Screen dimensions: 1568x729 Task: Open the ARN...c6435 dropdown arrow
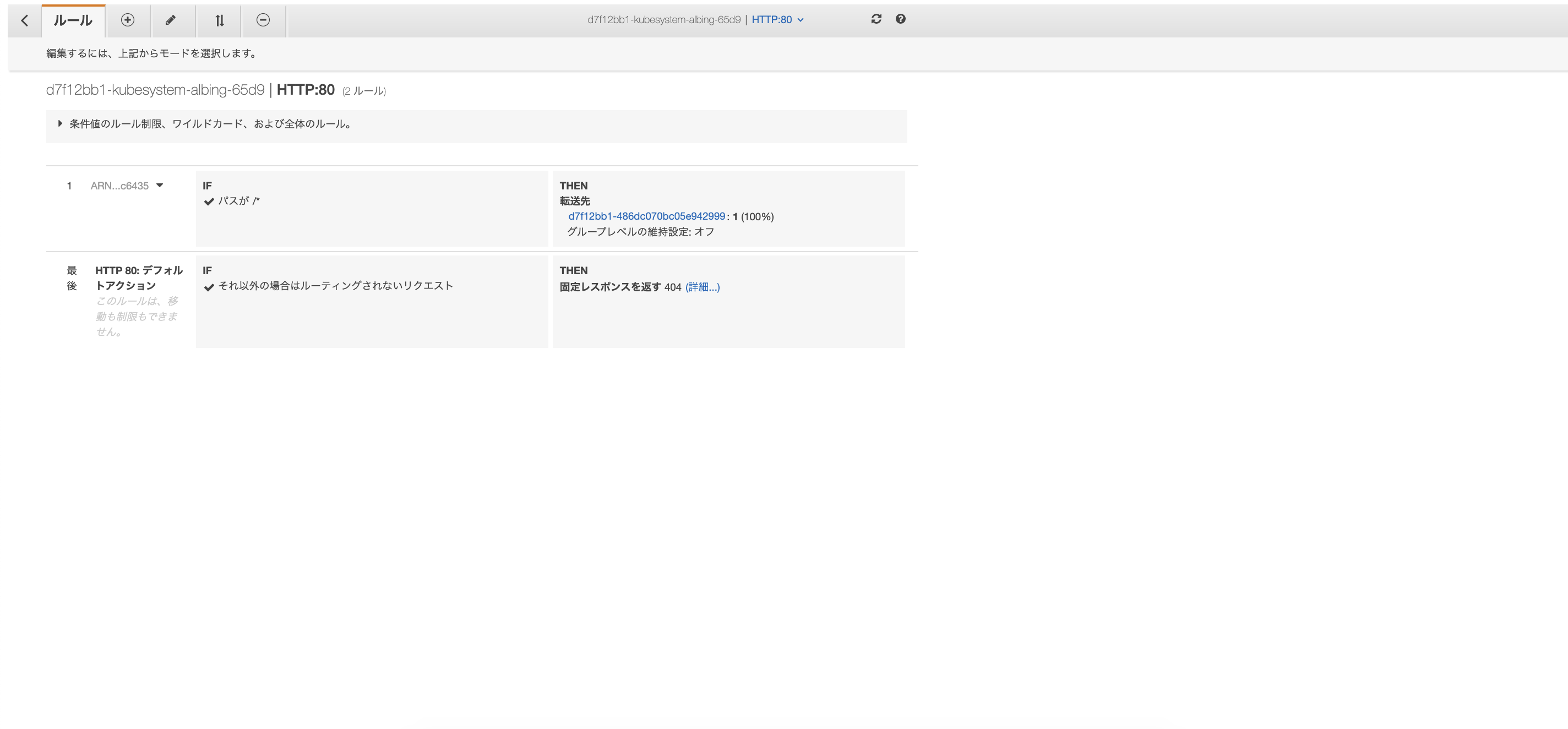[x=160, y=185]
